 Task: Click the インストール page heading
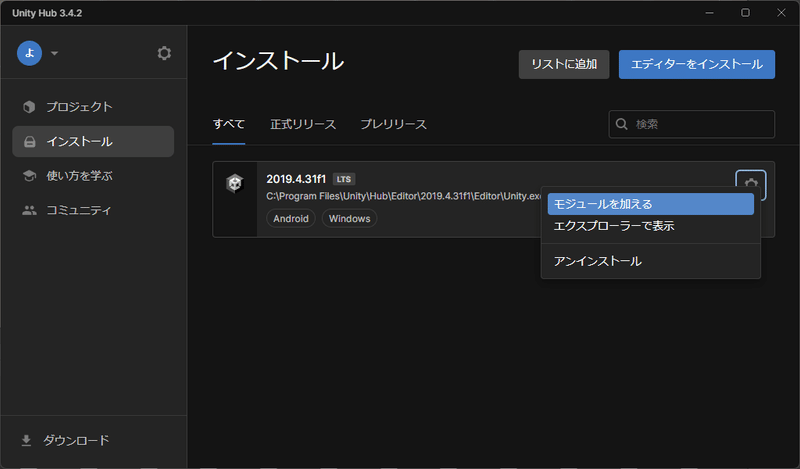coord(278,61)
